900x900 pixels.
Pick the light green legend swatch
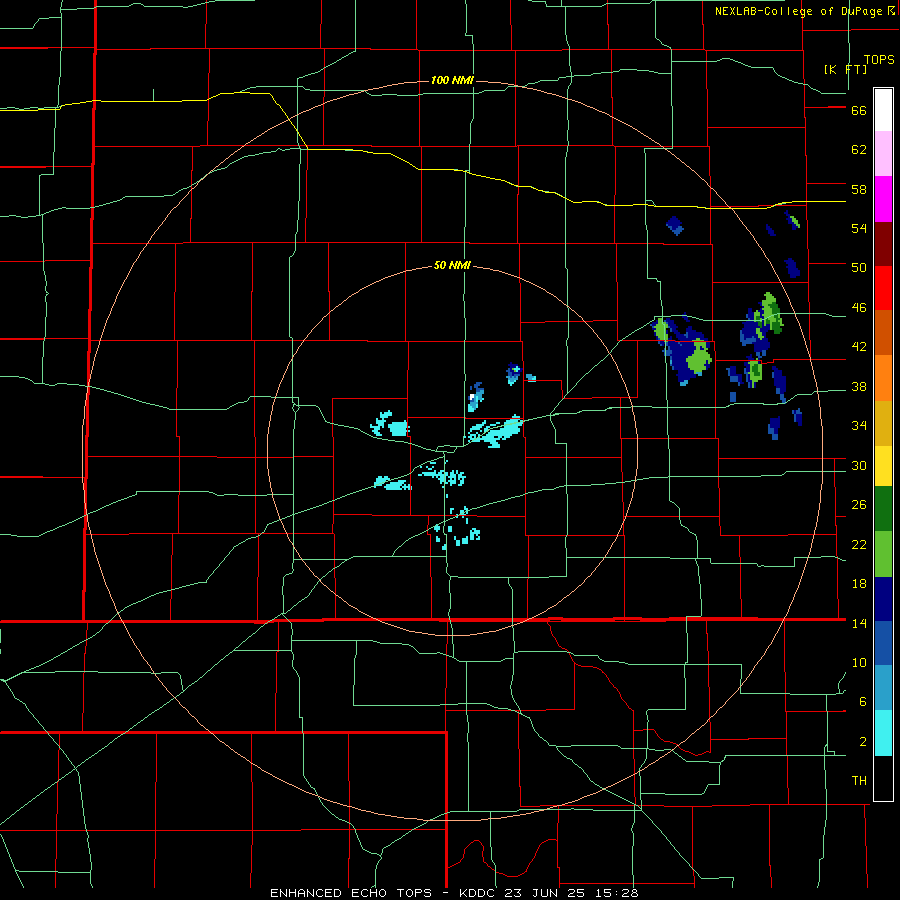[x=883, y=554]
